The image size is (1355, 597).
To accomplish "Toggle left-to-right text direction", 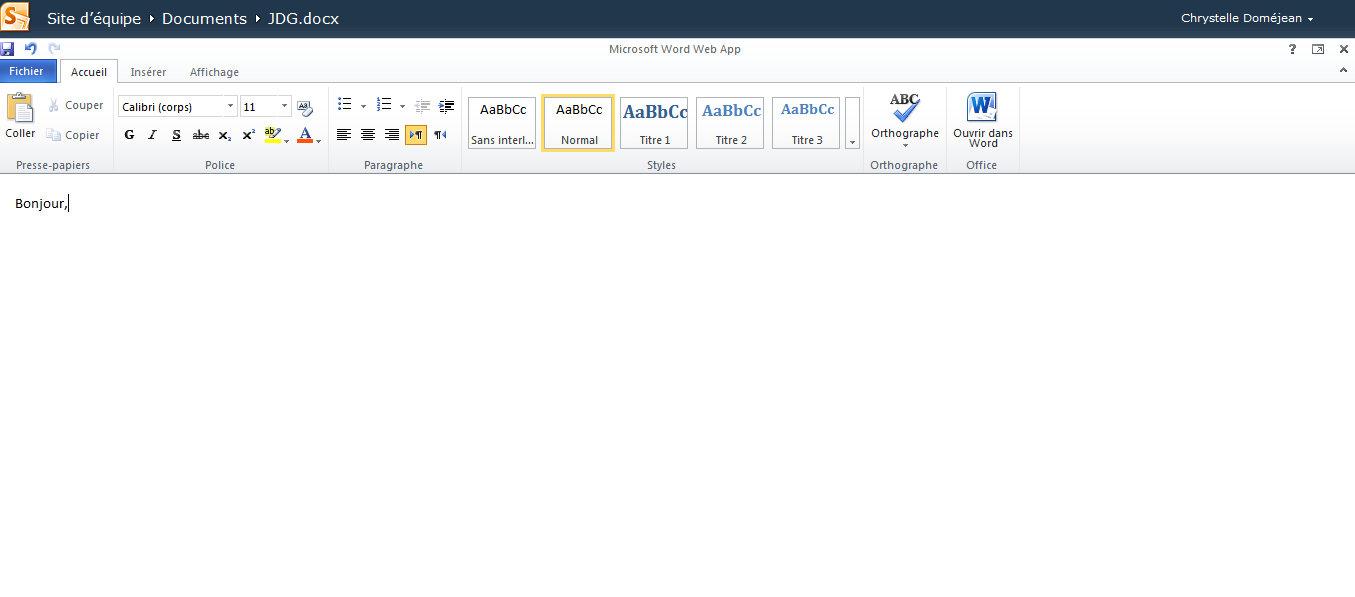I will click(x=416, y=135).
